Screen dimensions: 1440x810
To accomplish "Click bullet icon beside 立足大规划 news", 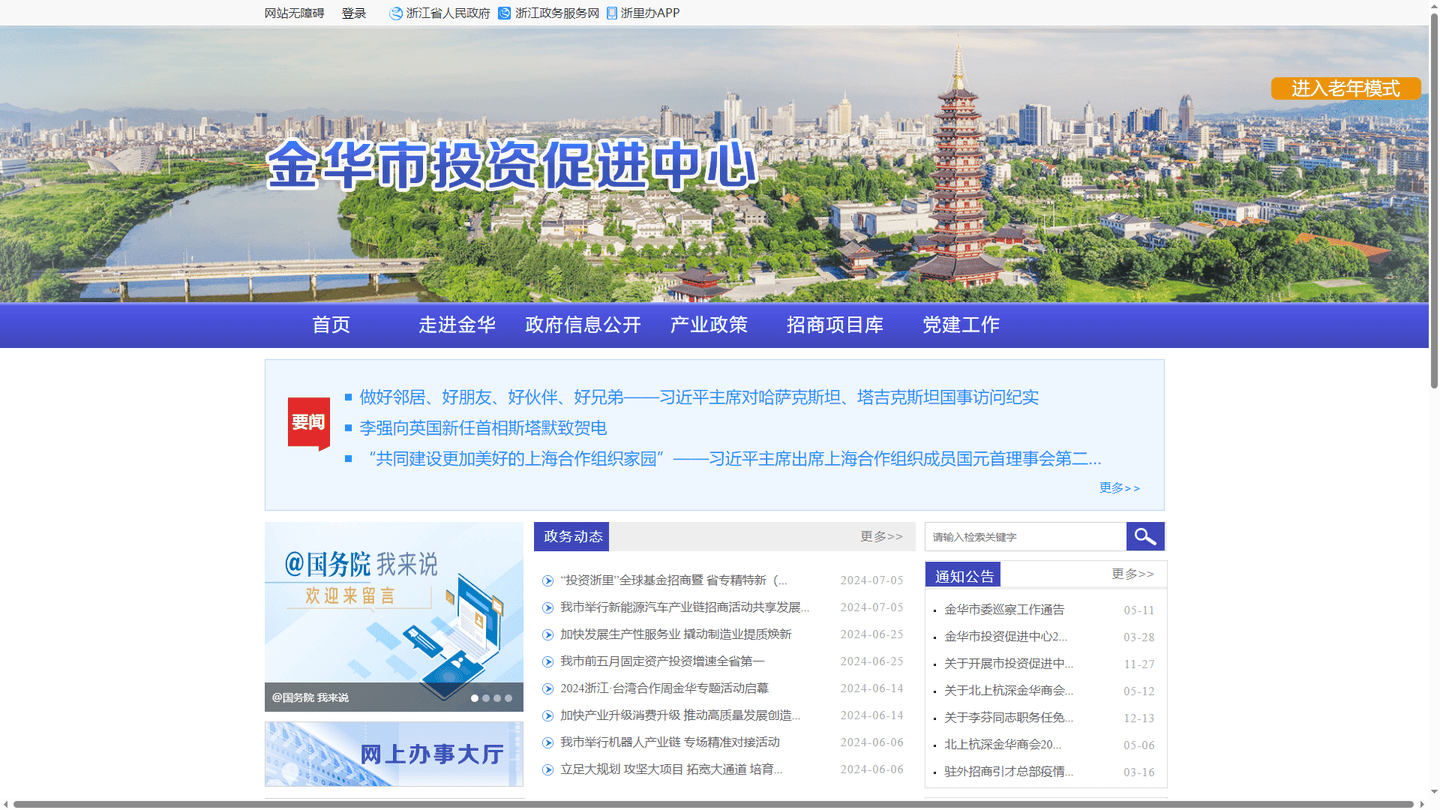I will click(x=548, y=770).
